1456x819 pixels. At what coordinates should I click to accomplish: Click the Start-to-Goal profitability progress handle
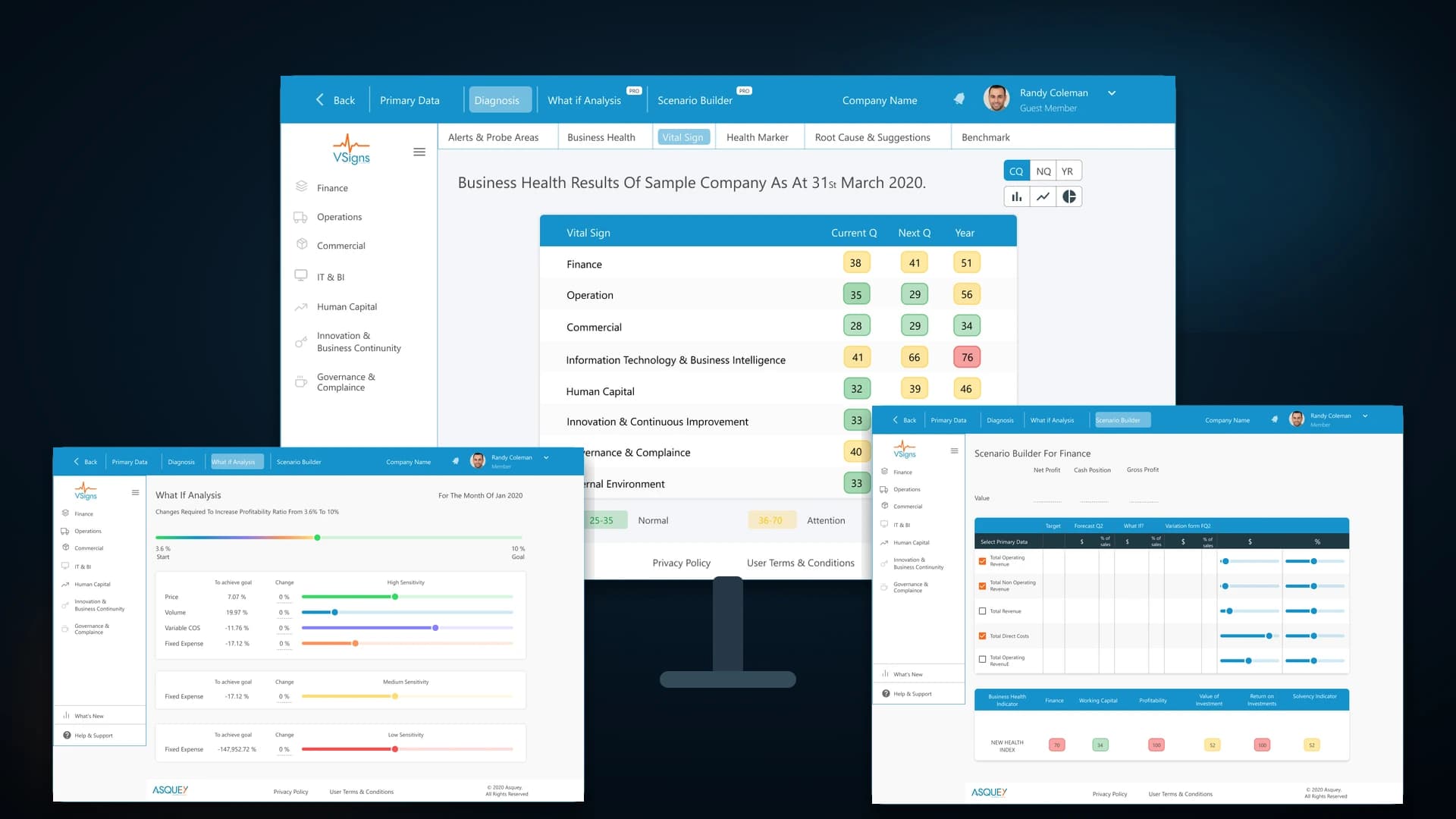[317, 538]
